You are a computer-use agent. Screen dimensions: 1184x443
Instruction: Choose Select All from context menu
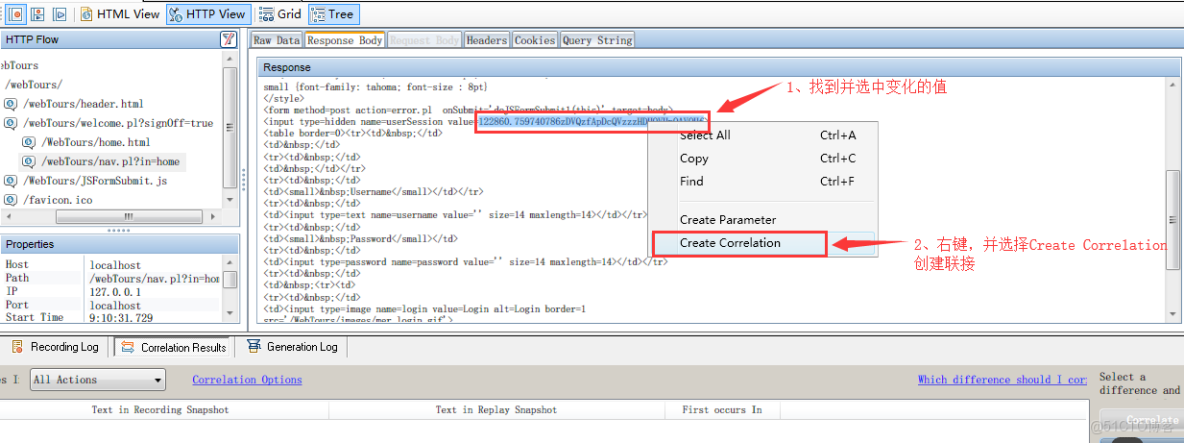coord(763,136)
